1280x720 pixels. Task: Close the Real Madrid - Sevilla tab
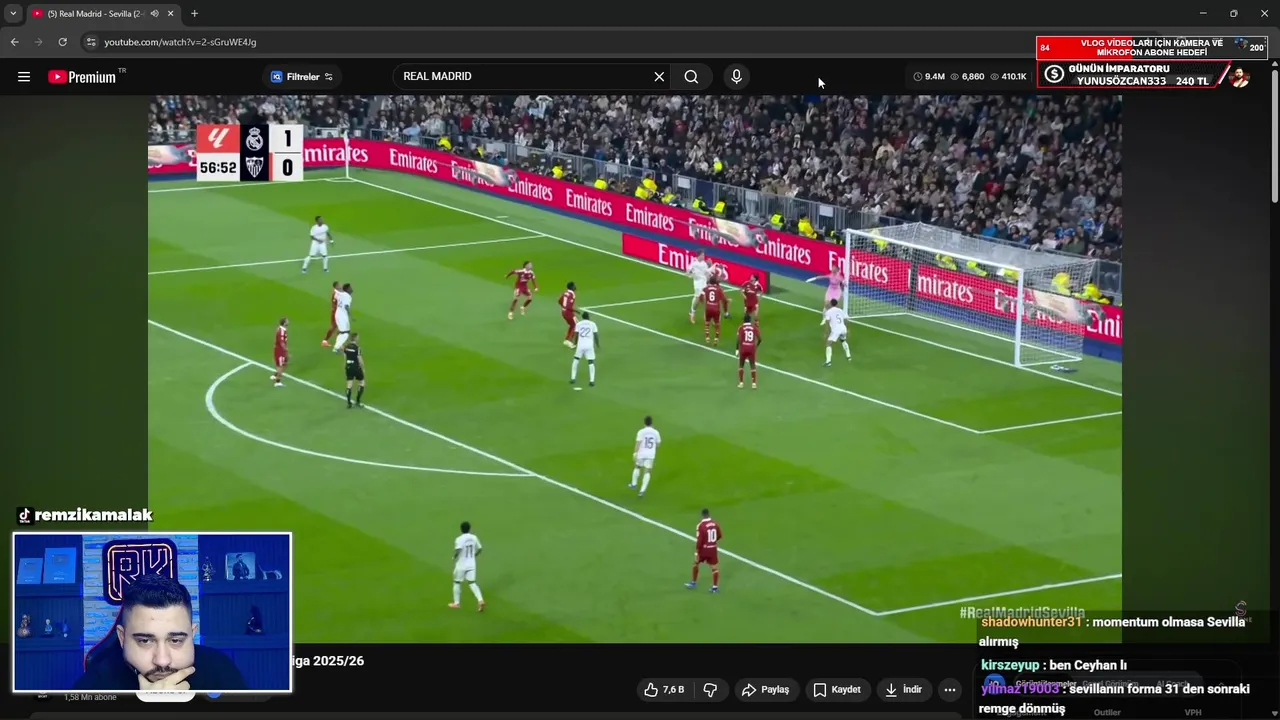(x=171, y=14)
